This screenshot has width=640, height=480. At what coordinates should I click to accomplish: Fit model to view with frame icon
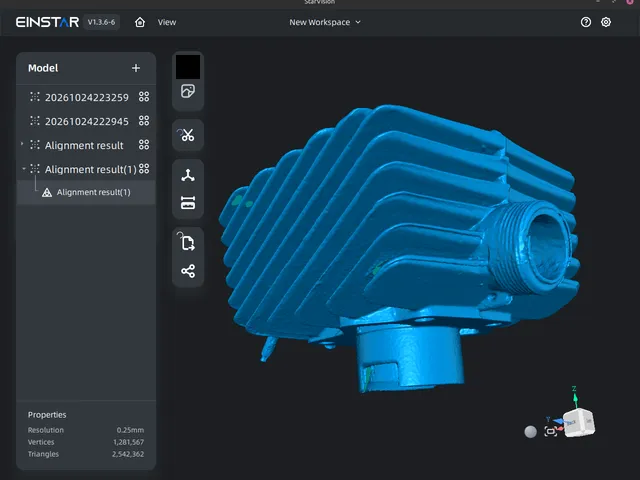[551, 431]
